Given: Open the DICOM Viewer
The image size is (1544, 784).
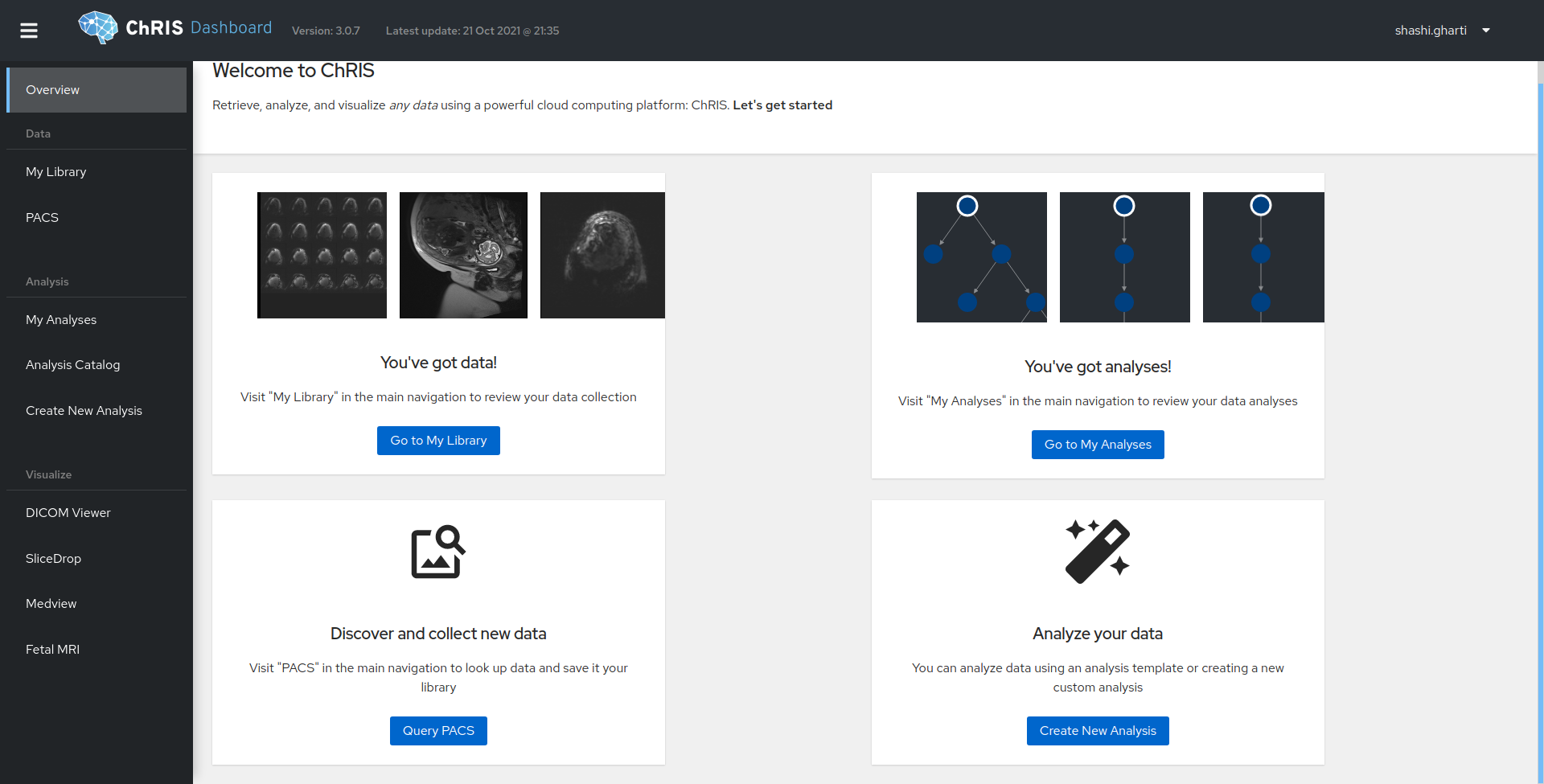Looking at the screenshot, I should 68,512.
